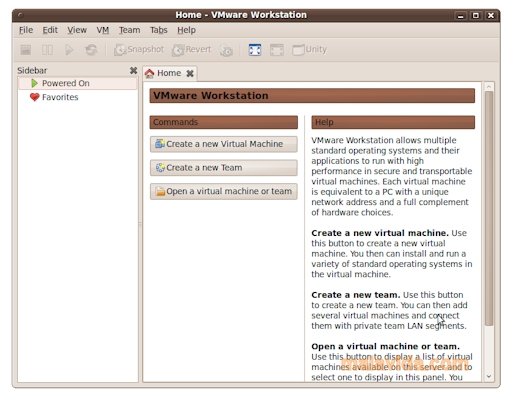
Task: Click the window menu icon in title bar
Action: (x=21, y=15)
